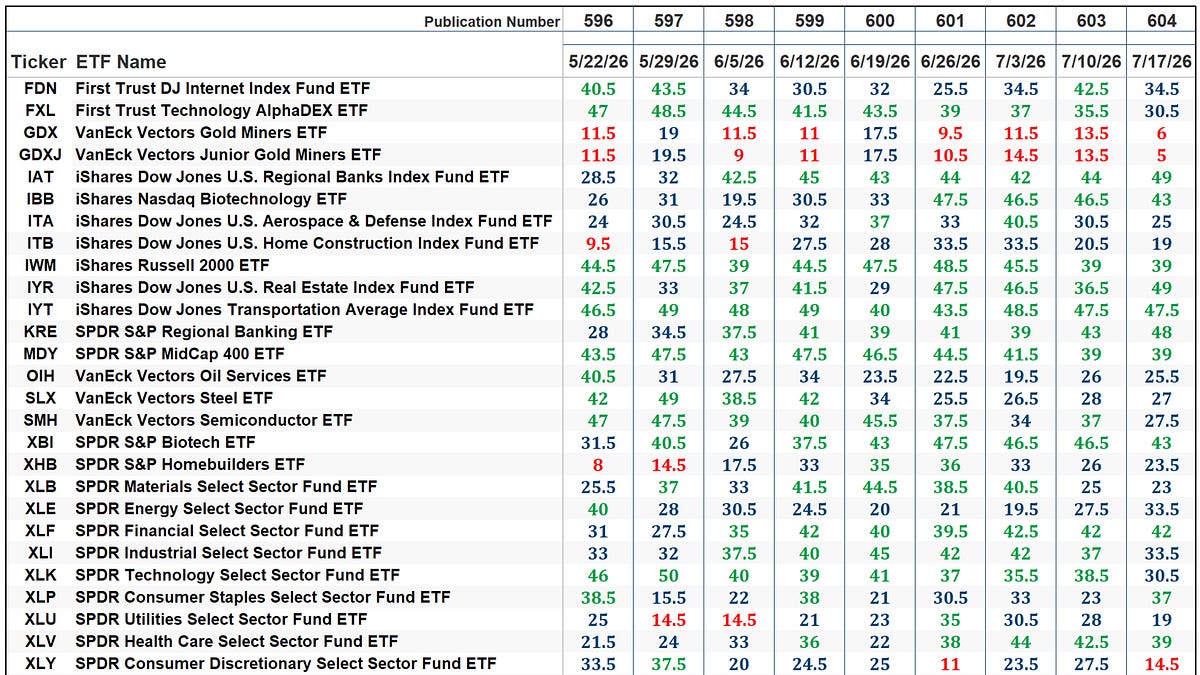
Task: Select 'VanEck Vectors Gold Miners ETF' name
Action: (x=201, y=133)
